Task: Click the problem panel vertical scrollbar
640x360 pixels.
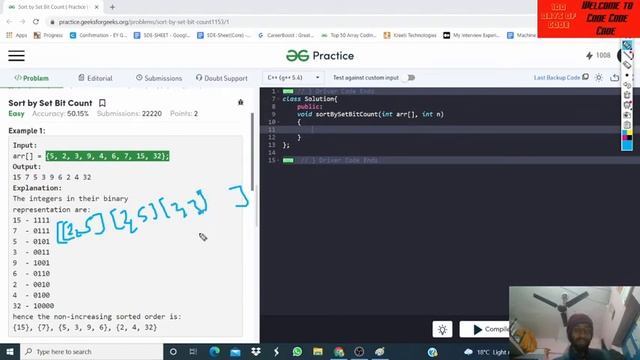Action: pos(253,151)
